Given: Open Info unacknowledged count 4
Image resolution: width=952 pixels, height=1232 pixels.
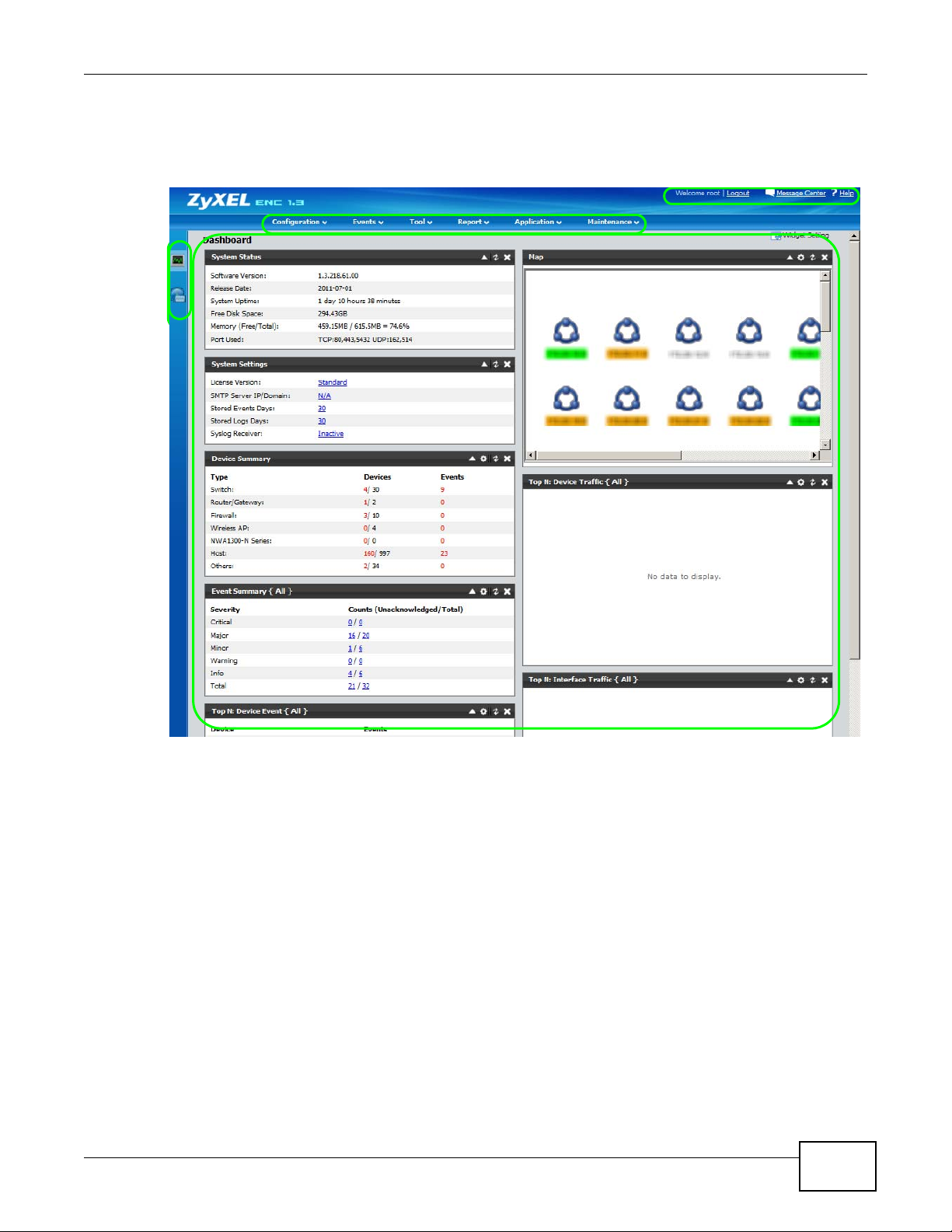Looking at the screenshot, I should coord(350,674).
